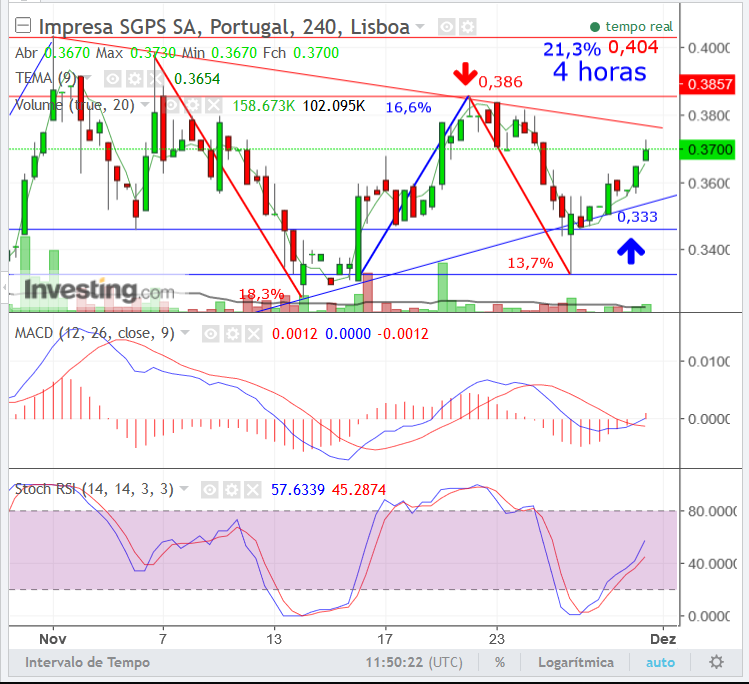
Task: Click volume value 158.673K
Action: (264, 106)
